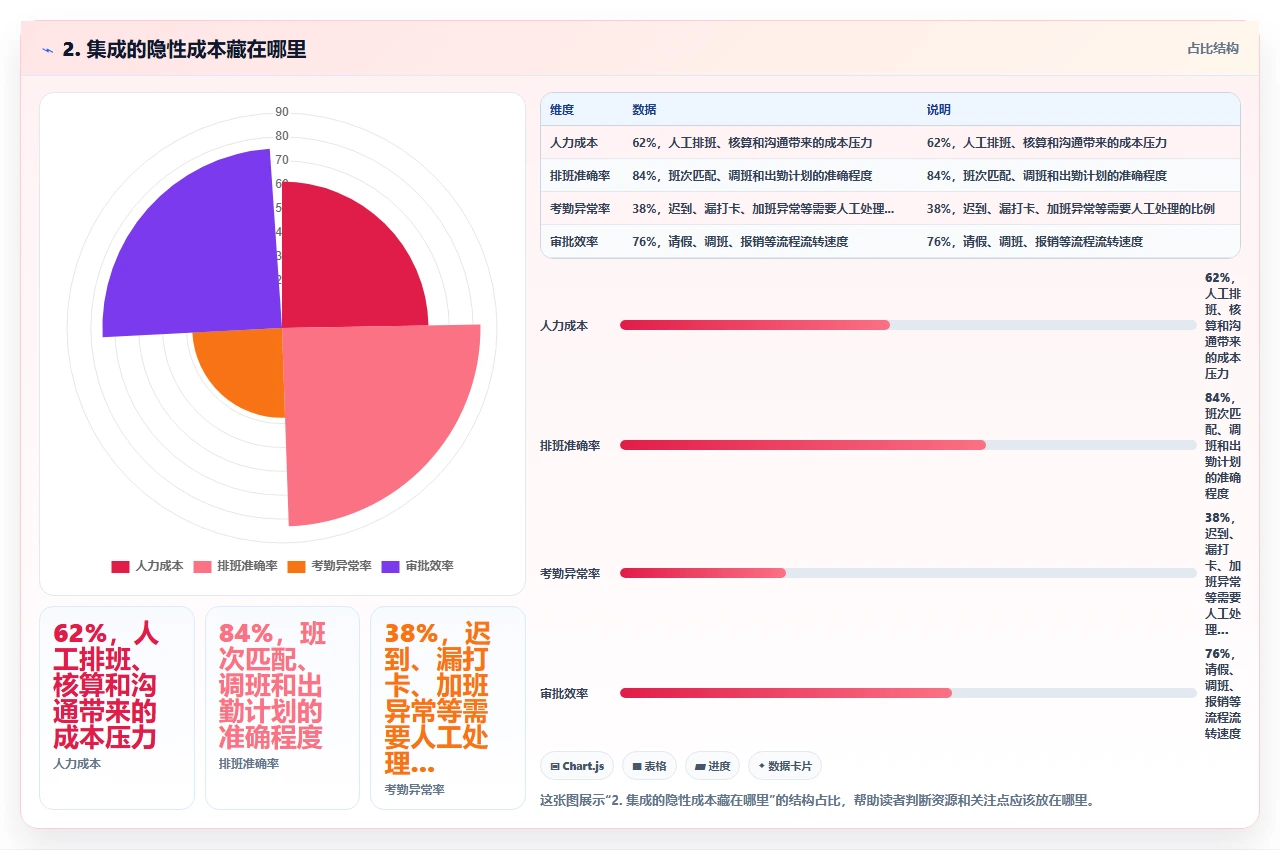Click the 76% note right of 审批效率 bar
Screen dimensions: 1280x850
[1223, 694]
